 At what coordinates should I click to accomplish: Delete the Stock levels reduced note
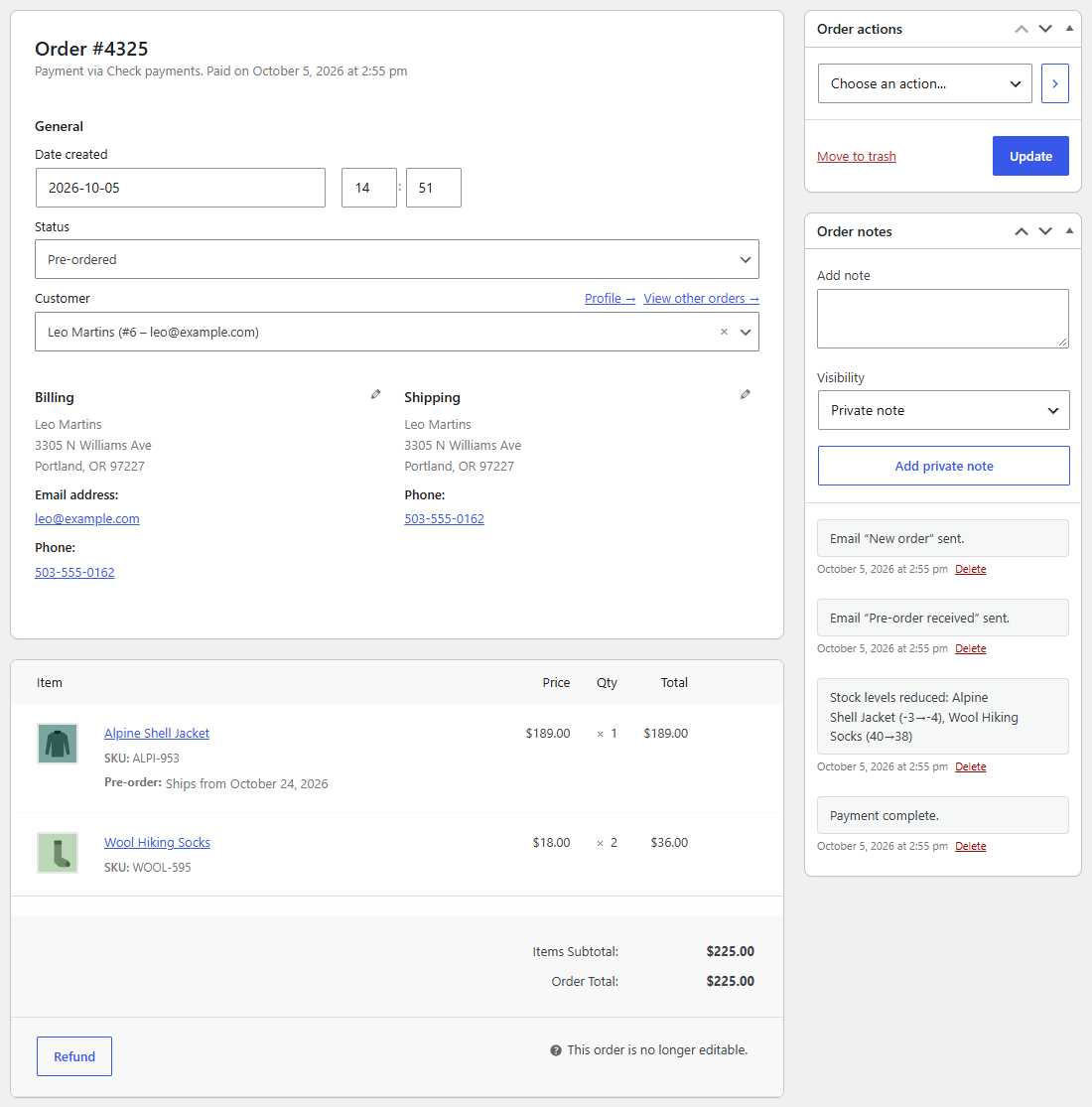pyautogui.click(x=971, y=766)
